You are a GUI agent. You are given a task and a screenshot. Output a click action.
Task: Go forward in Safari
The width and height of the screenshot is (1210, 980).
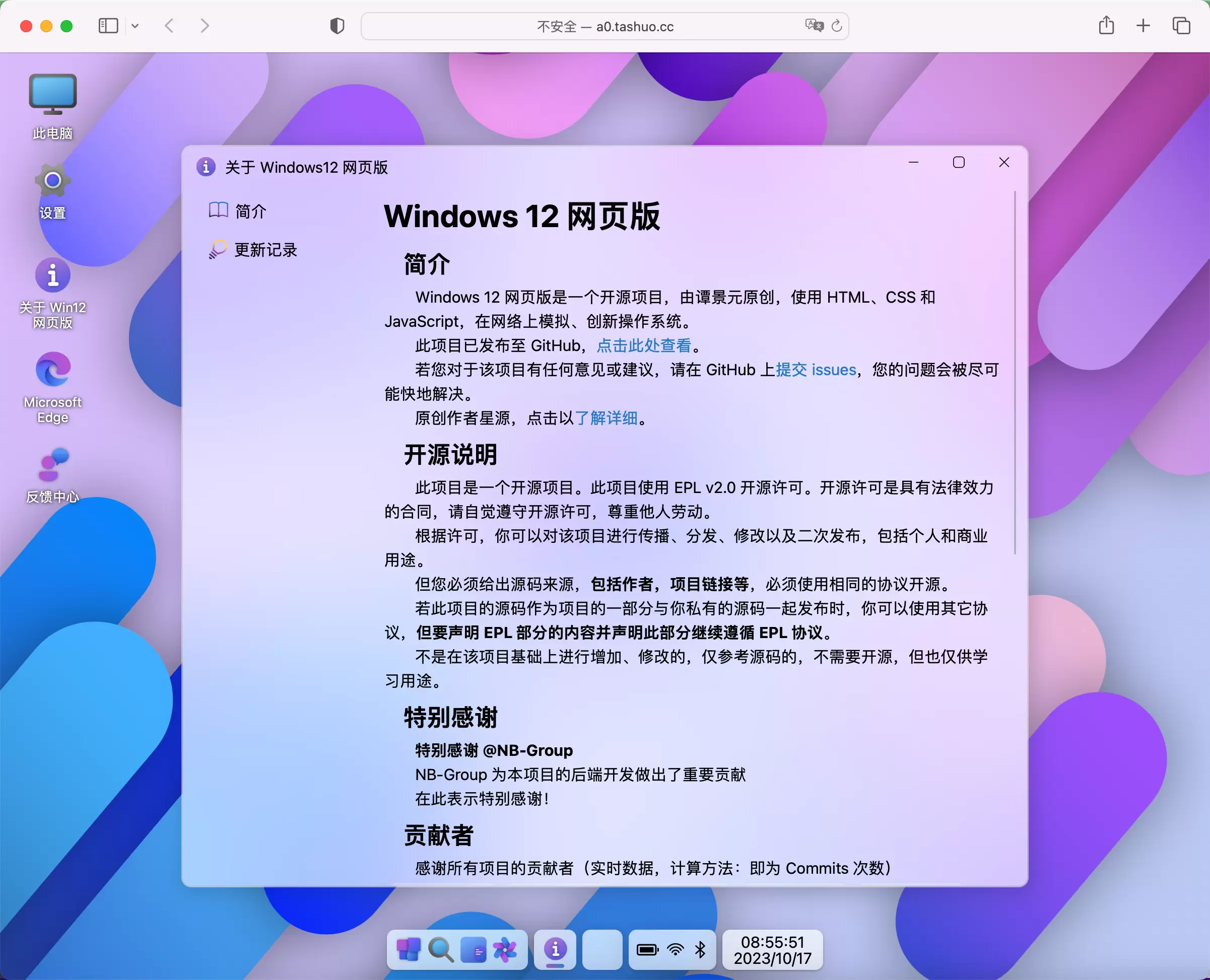click(x=205, y=26)
